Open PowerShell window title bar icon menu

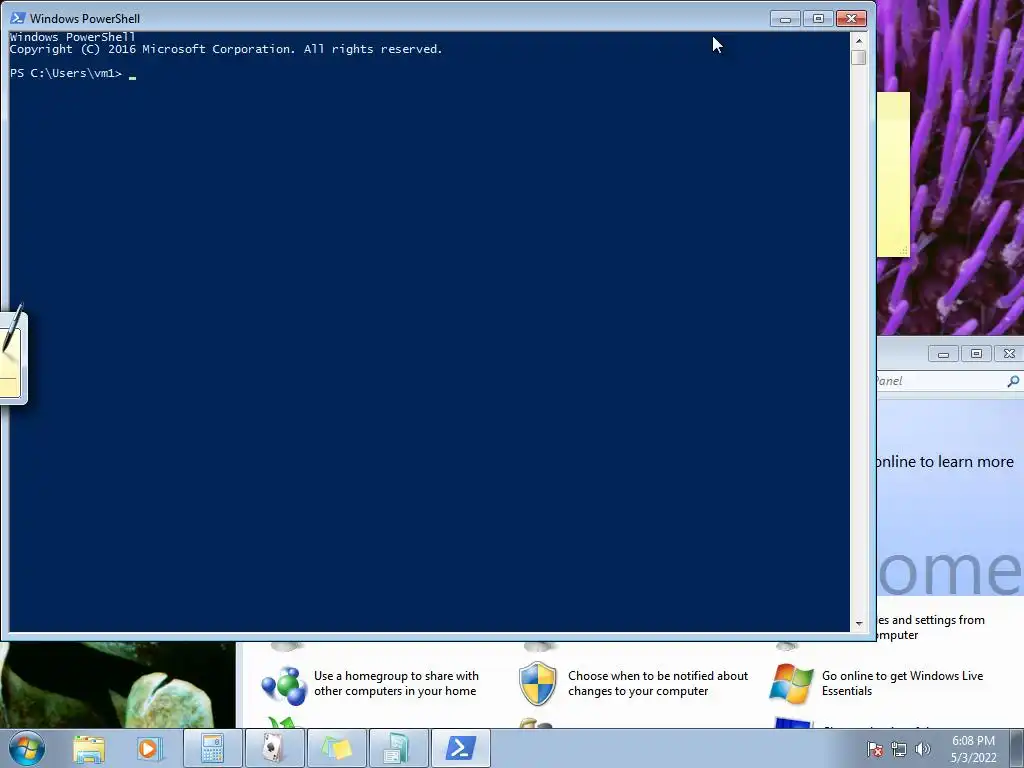18,18
